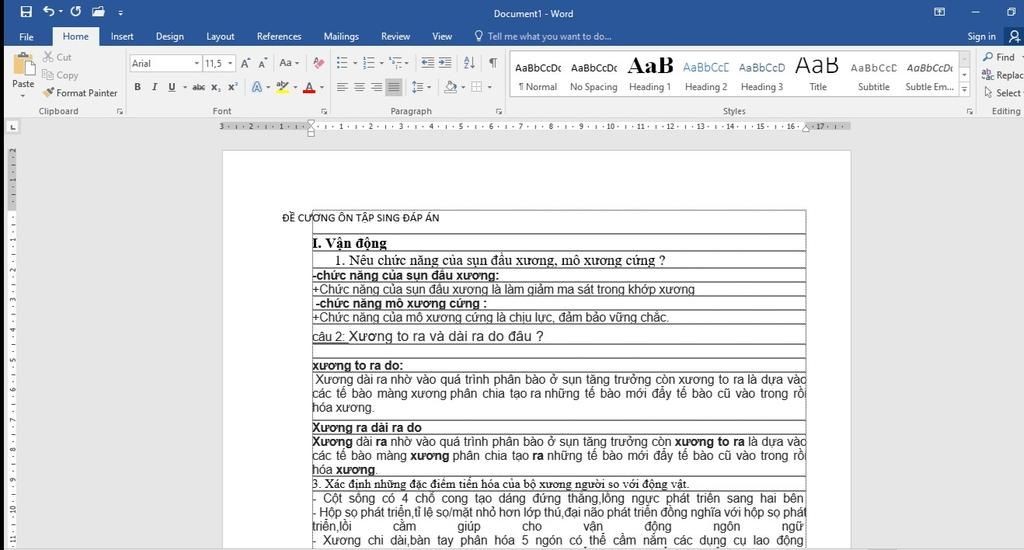Screen dimensions: 1024x550
Task: Switch to the Mailings tab
Action: 341,37
